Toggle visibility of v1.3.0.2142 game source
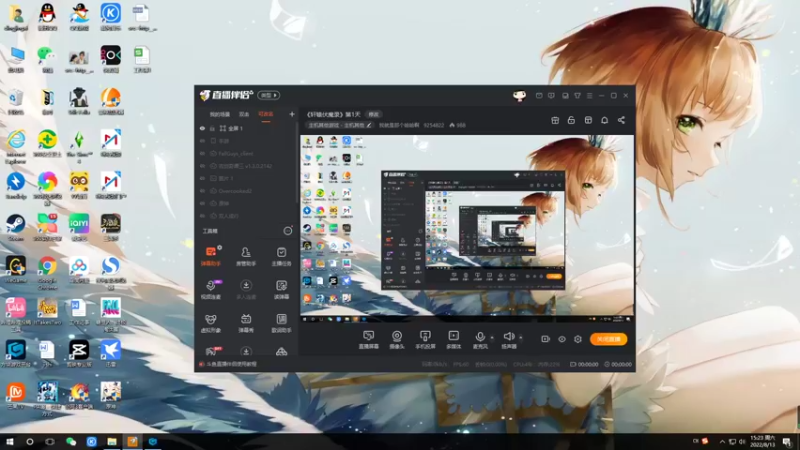 [202, 166]
